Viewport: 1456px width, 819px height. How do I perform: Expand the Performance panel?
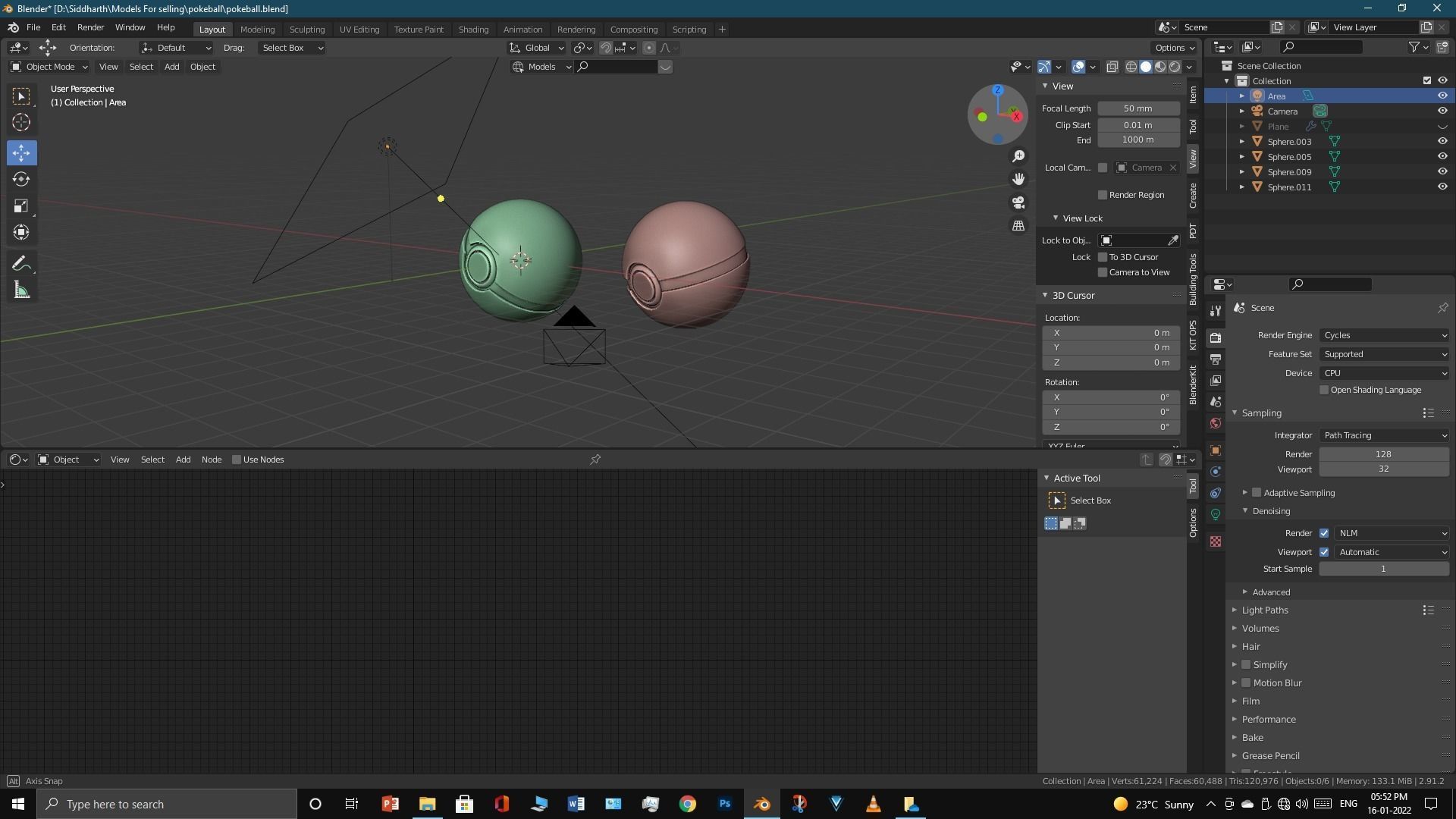tap(1269, 720)
